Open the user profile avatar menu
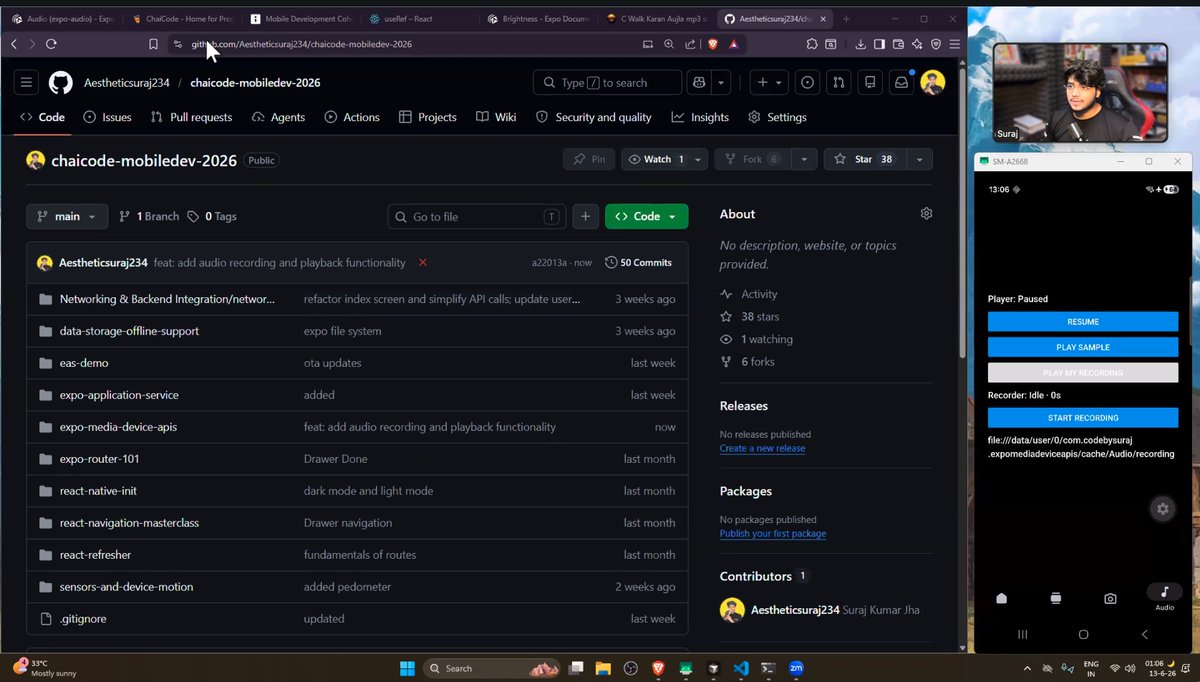Screen dimensions: 1200x682 pos(932,83)
